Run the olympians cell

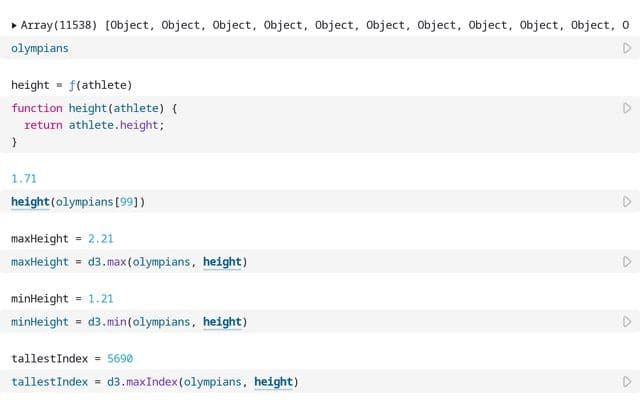pyautogui.click(x=627, y=48)
